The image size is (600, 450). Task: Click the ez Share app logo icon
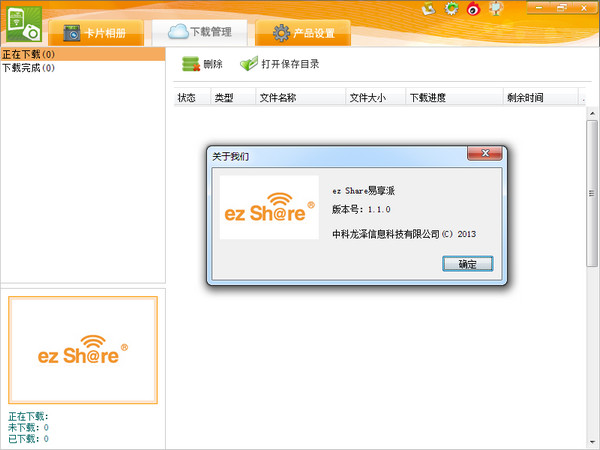(x=24, y=24)
